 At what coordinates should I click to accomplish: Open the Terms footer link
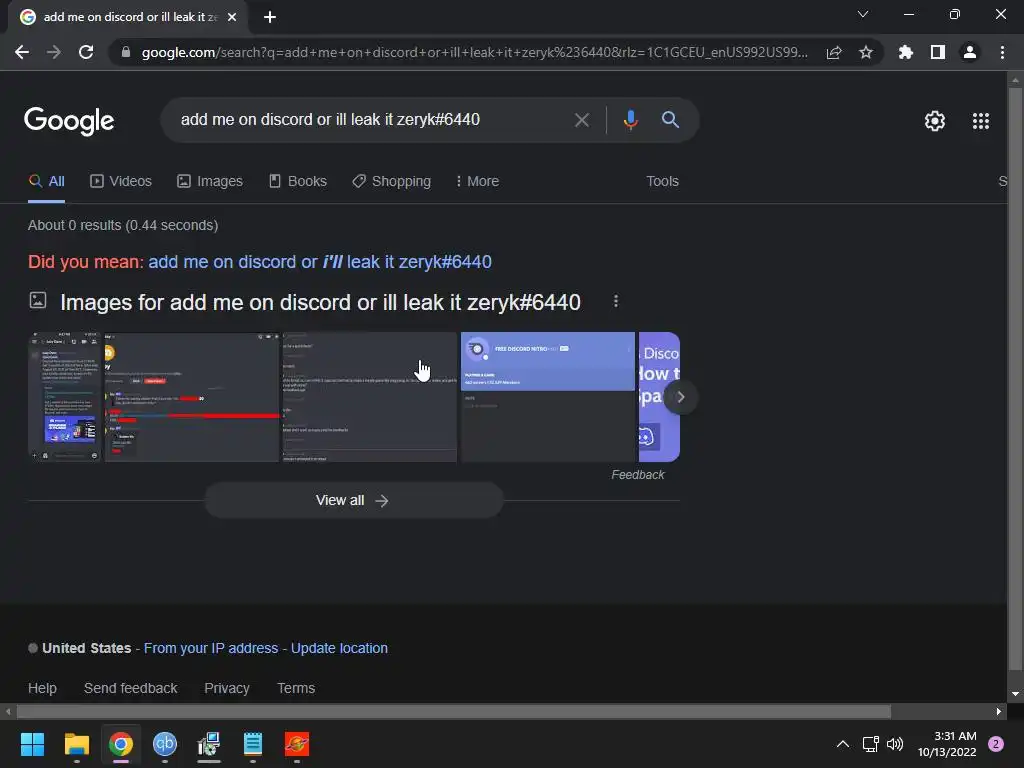pyautogui.click(x=296, y=688)
